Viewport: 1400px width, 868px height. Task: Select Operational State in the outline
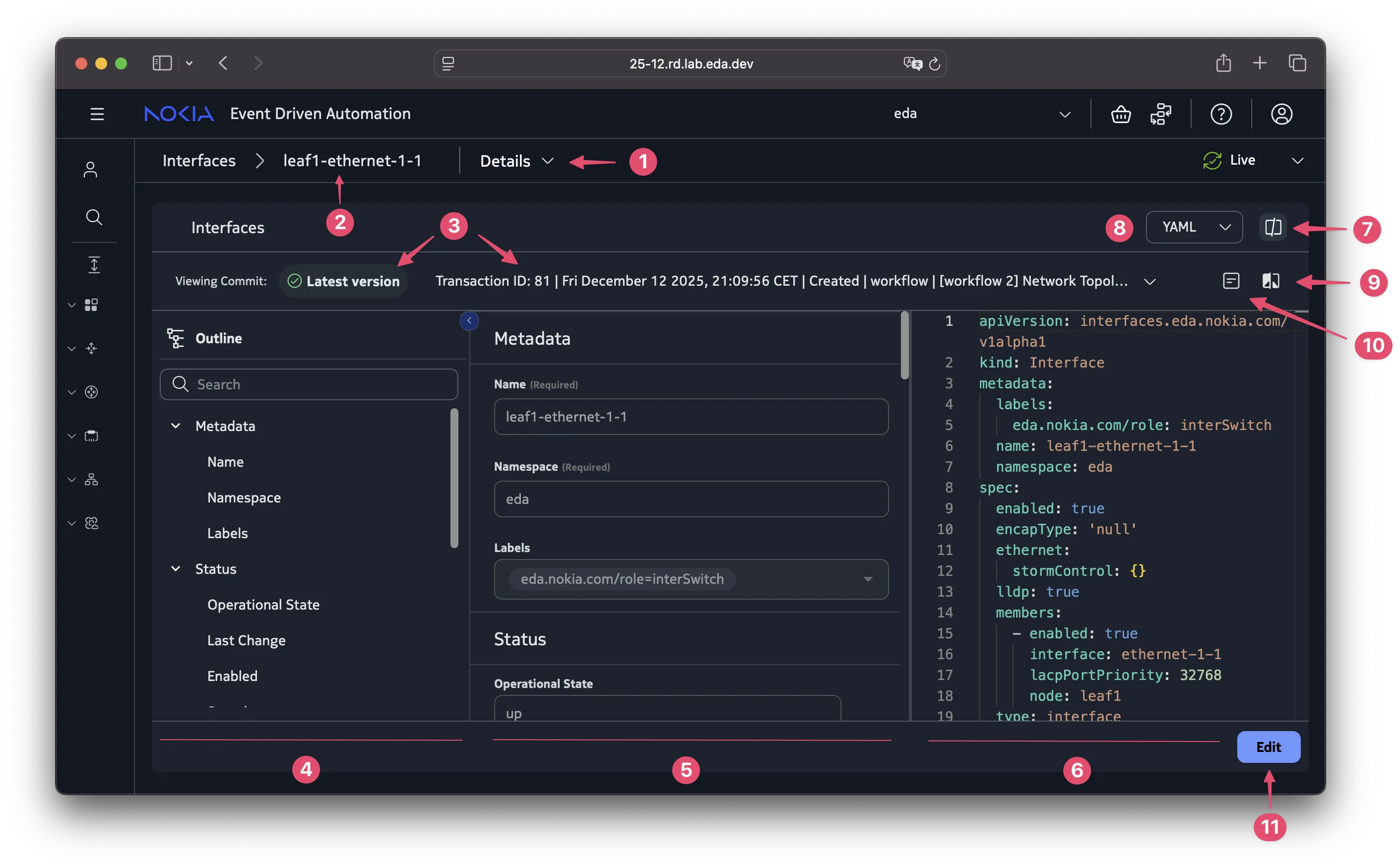263,605
